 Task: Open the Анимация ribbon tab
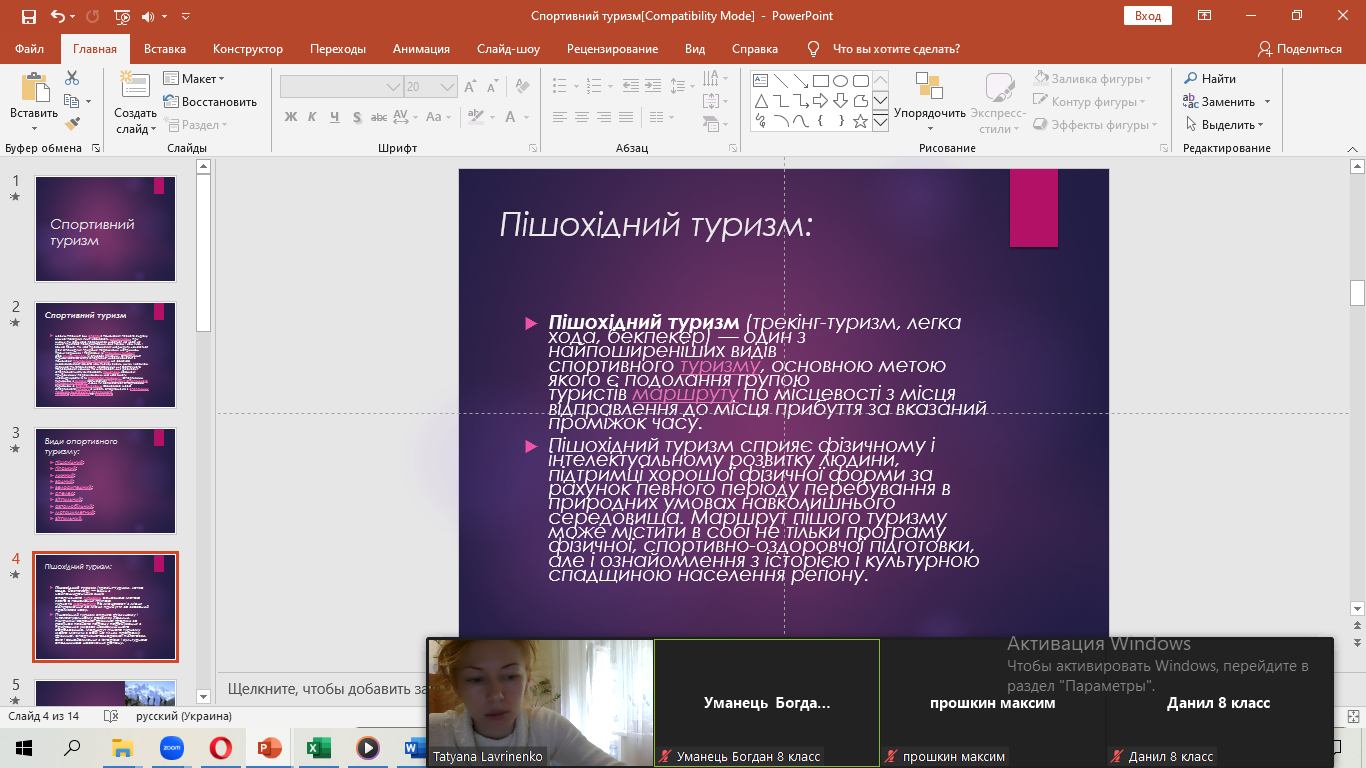(x=421, y=49)
